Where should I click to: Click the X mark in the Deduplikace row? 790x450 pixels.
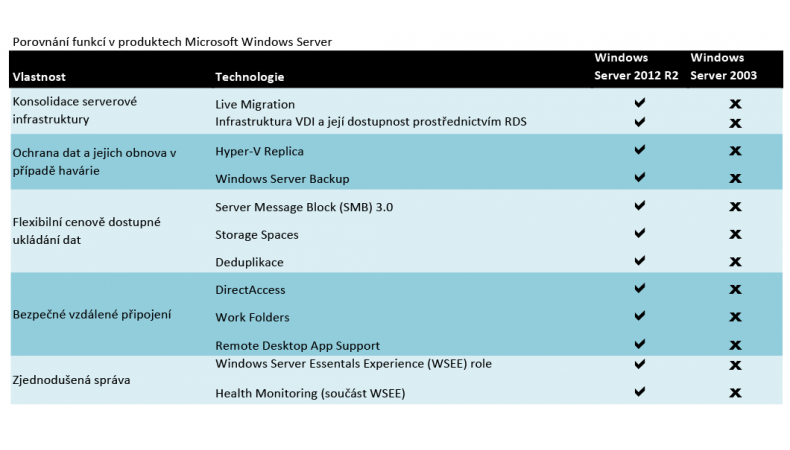[x=735, y=262]
